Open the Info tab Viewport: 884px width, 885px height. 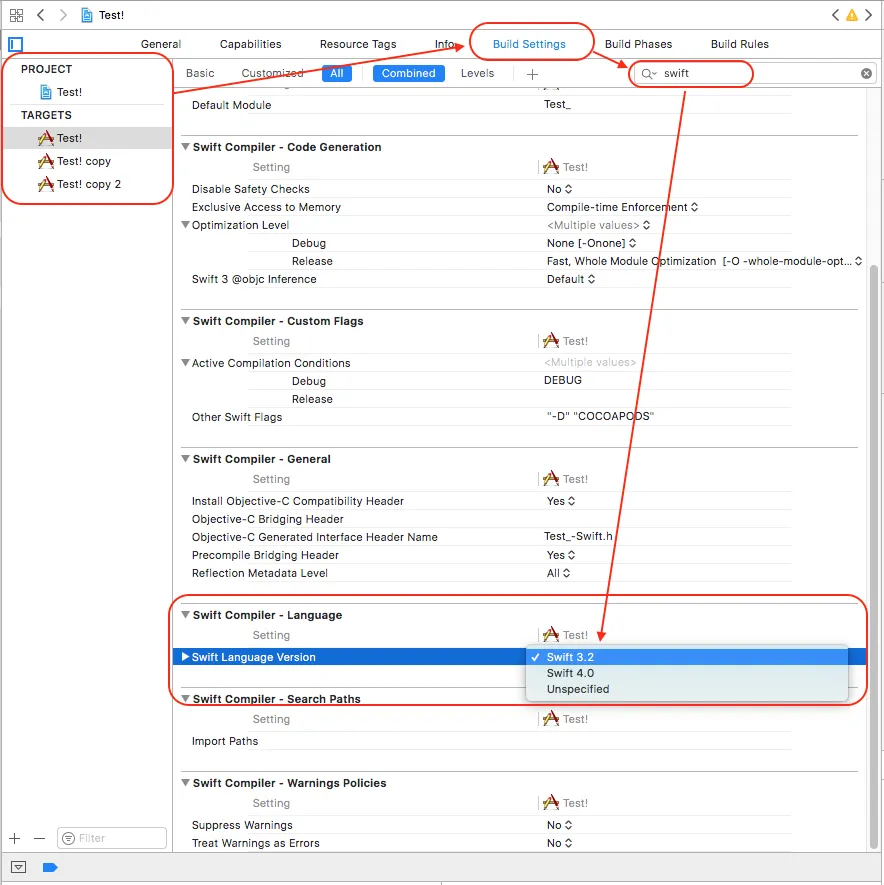444,44
